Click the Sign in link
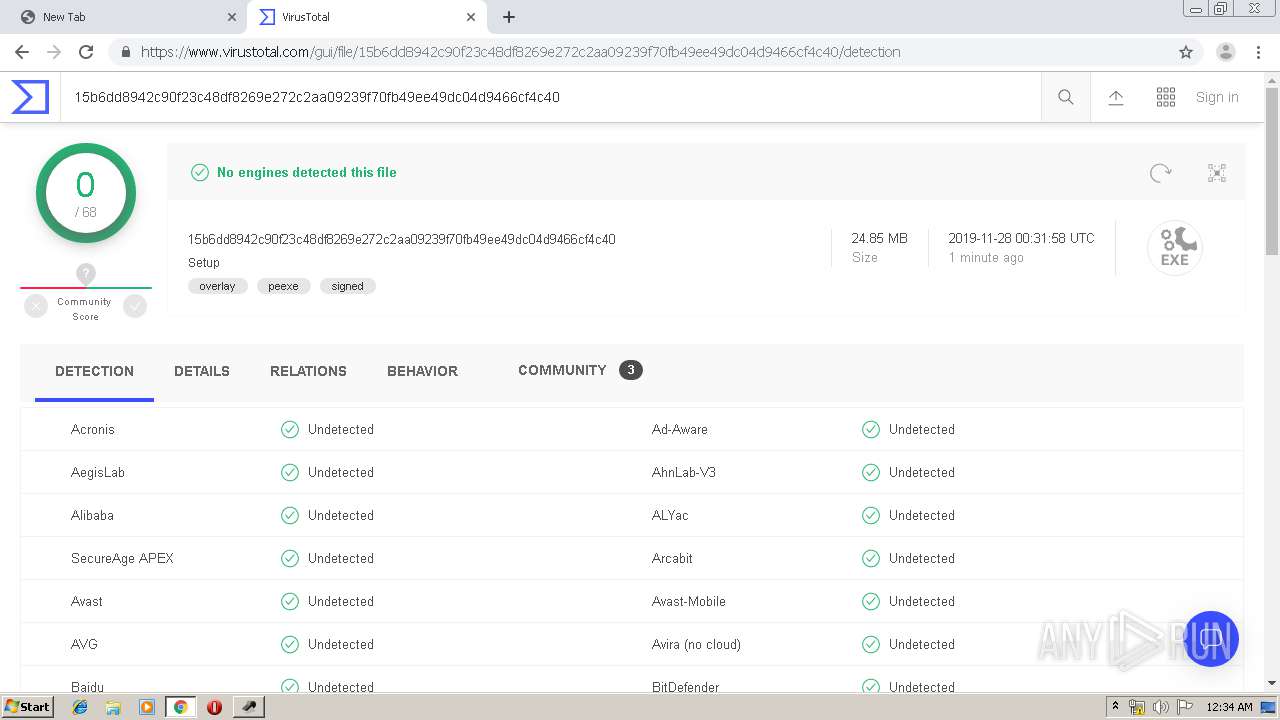The image size is (1280, 720). pos(1217,97)
